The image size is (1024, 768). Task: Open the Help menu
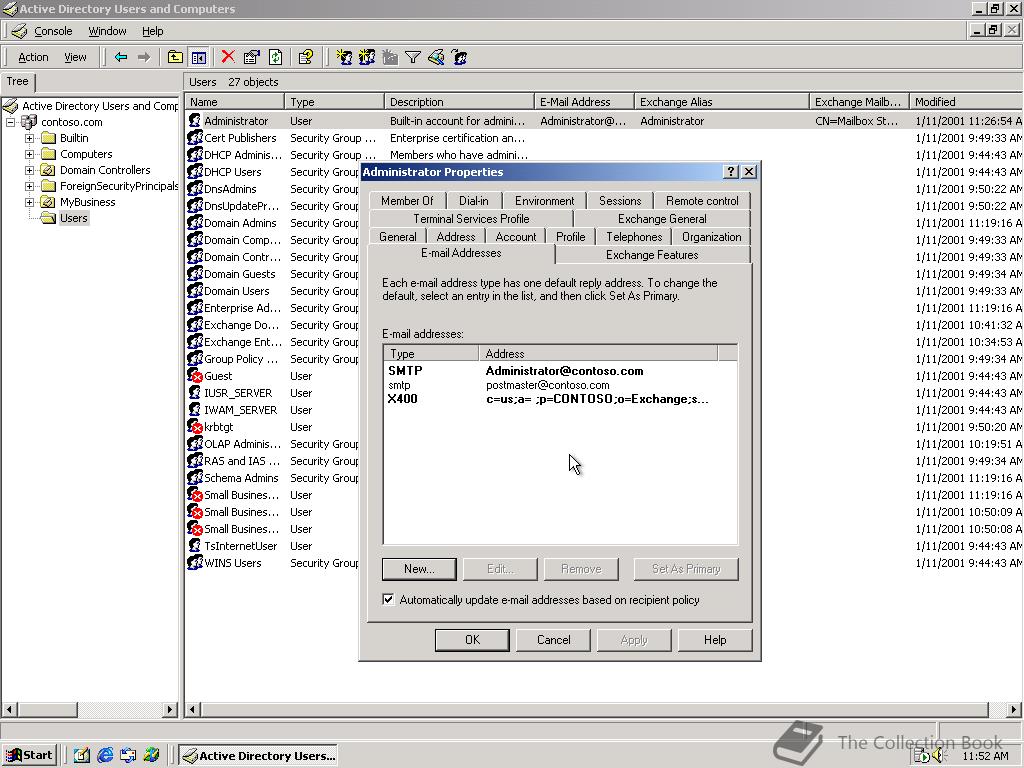click(152, 31)
